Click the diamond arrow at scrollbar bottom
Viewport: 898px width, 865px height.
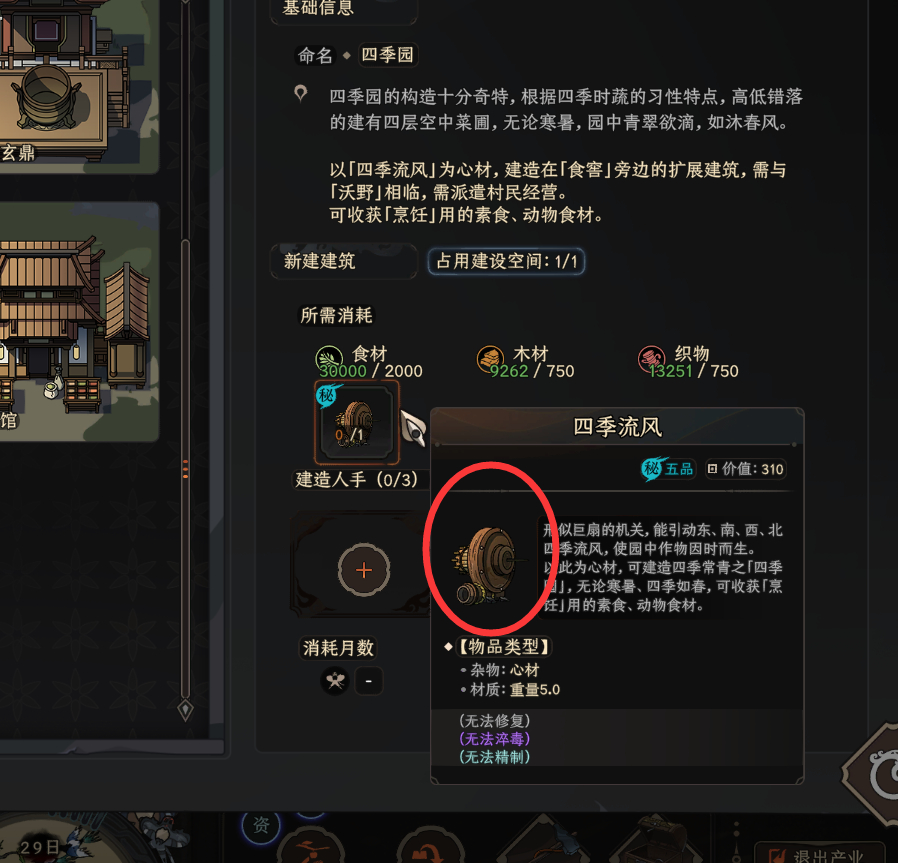185,710
